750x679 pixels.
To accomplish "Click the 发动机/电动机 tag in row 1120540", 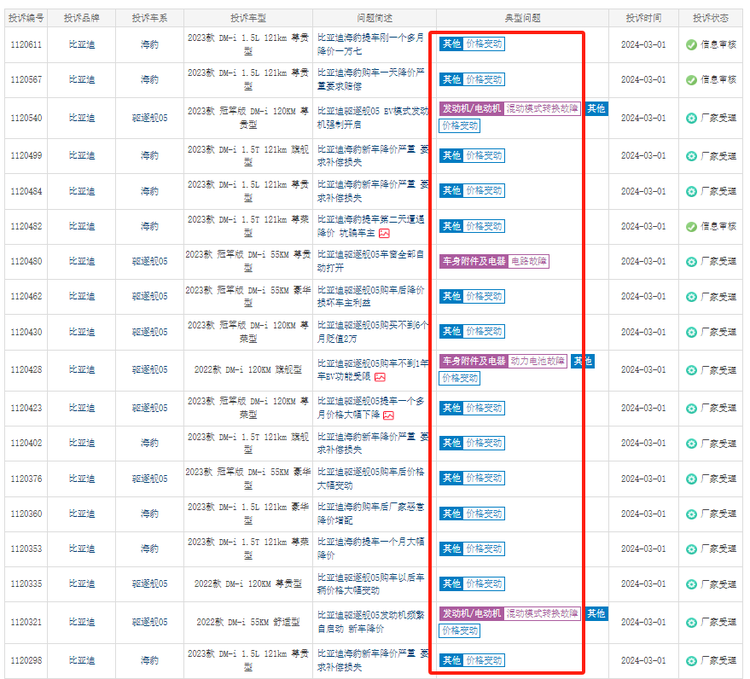I will coord(471,108).
